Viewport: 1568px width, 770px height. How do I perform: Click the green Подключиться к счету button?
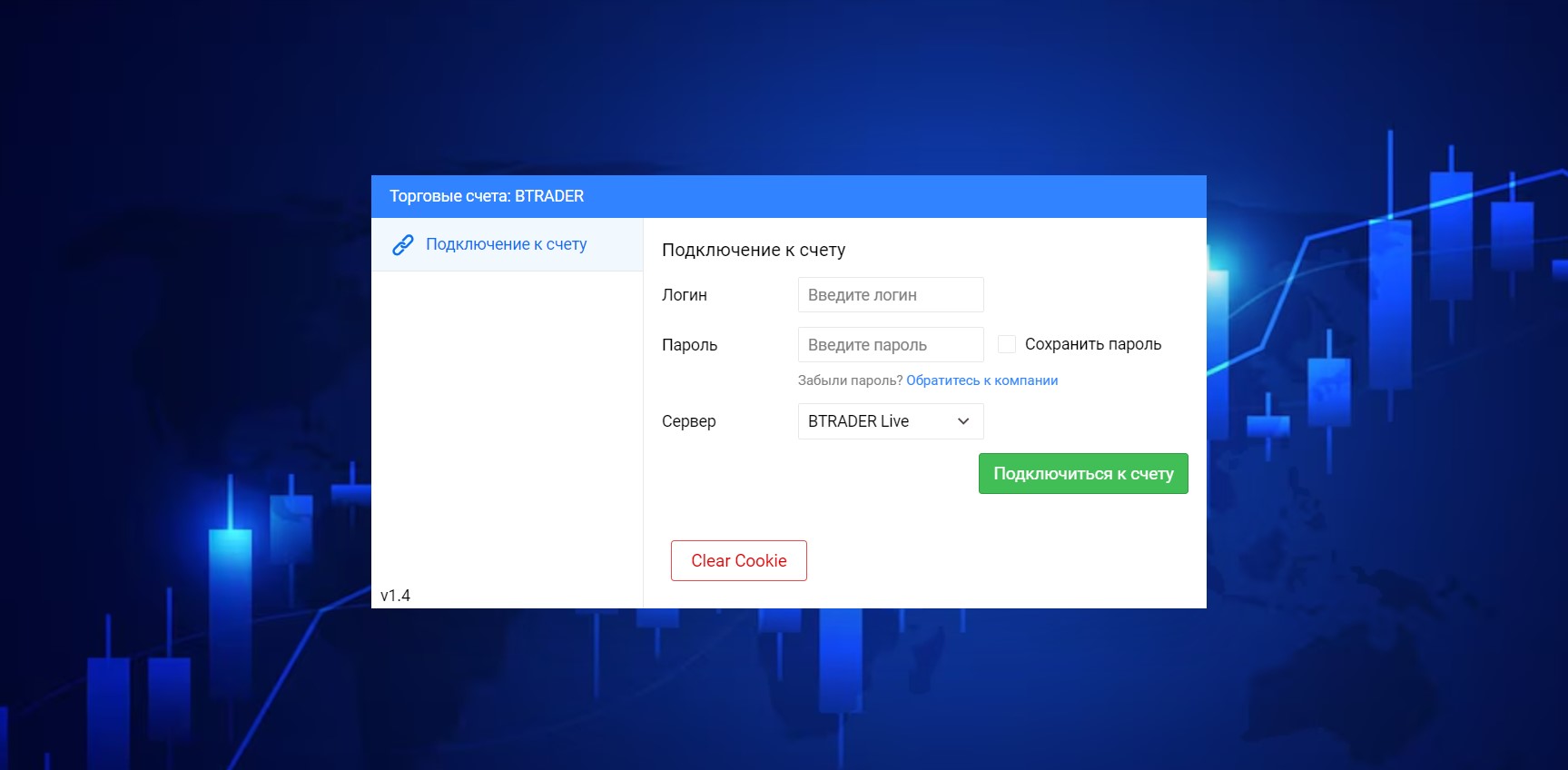[1083, 474]
